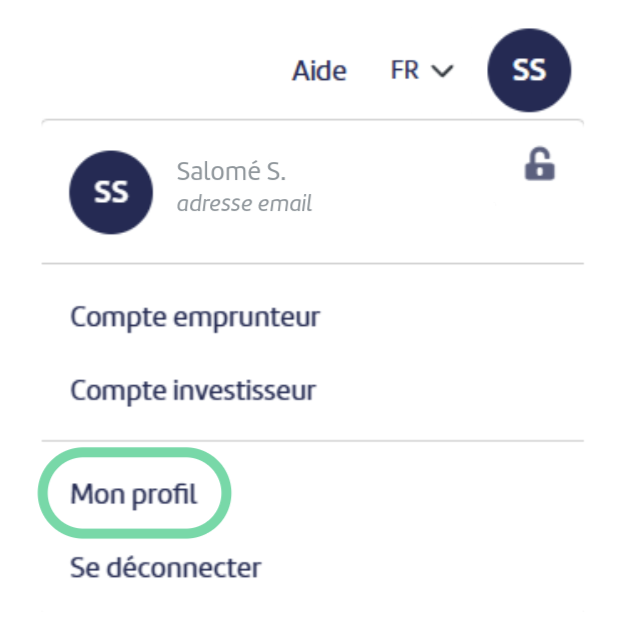Click the chevron arrow next to FR
The image size is (621, 621).
pos(442,71)
